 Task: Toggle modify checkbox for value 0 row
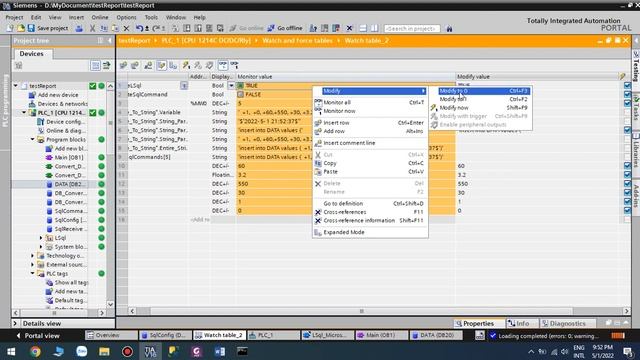[x=627, y=211]
